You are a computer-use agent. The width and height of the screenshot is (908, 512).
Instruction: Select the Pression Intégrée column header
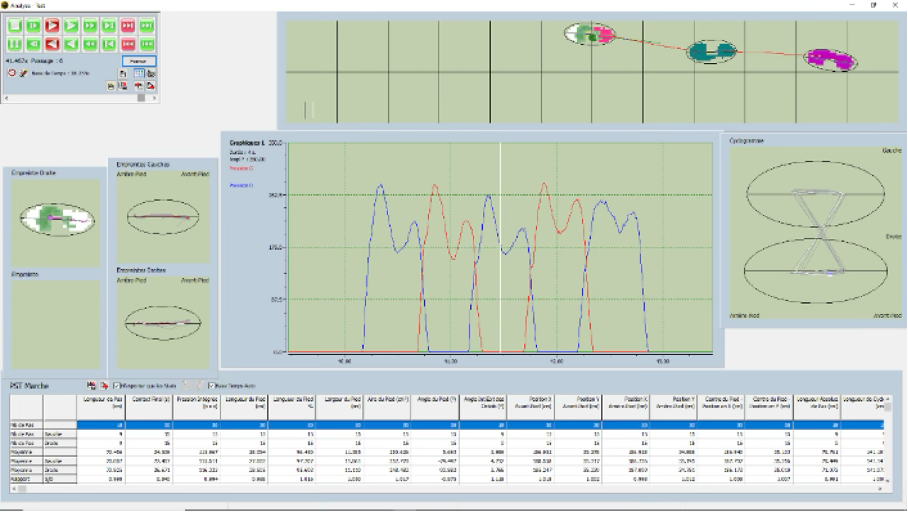pos(196,407)
